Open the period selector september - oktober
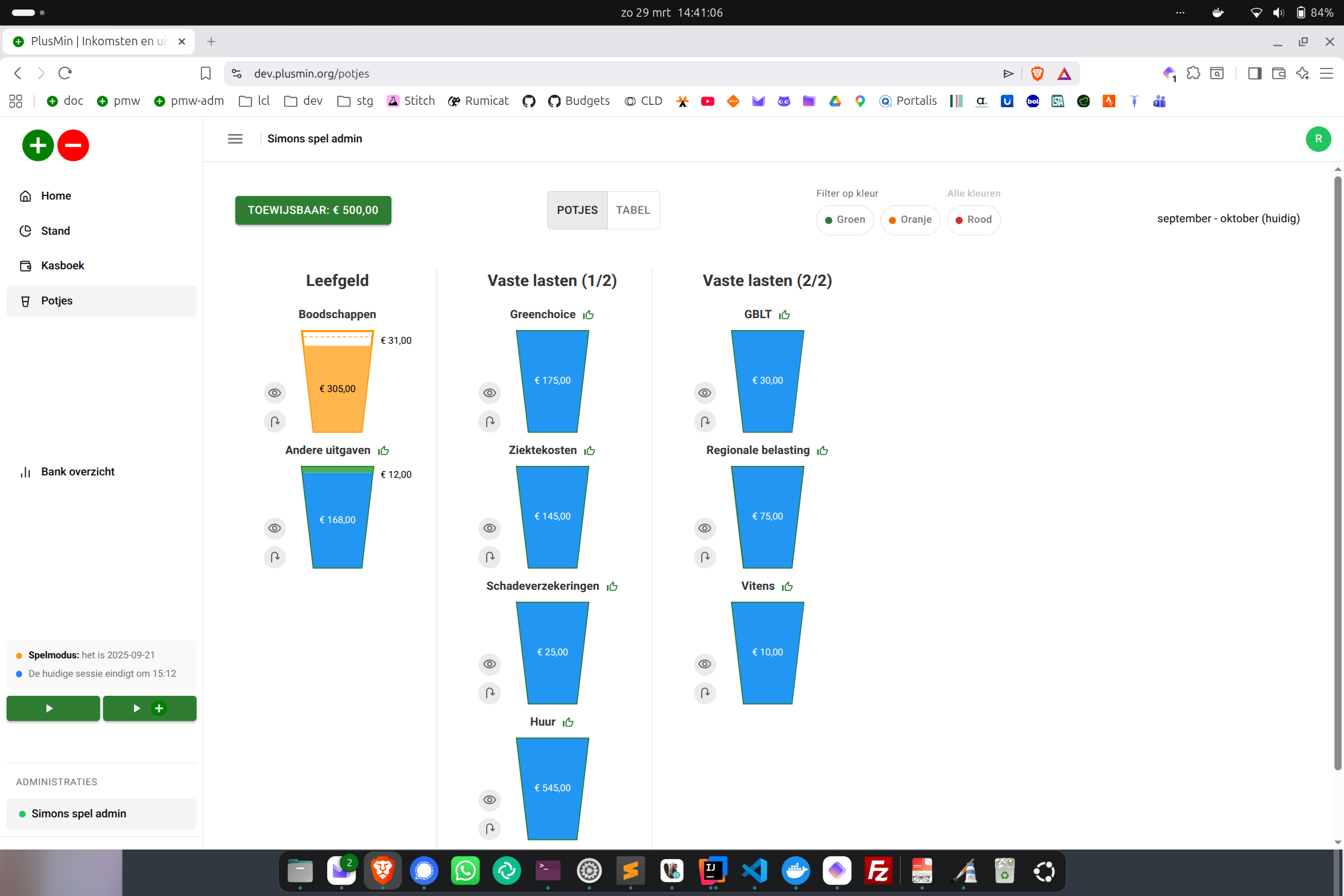The image size is (1344, 896). [1228, 219]
